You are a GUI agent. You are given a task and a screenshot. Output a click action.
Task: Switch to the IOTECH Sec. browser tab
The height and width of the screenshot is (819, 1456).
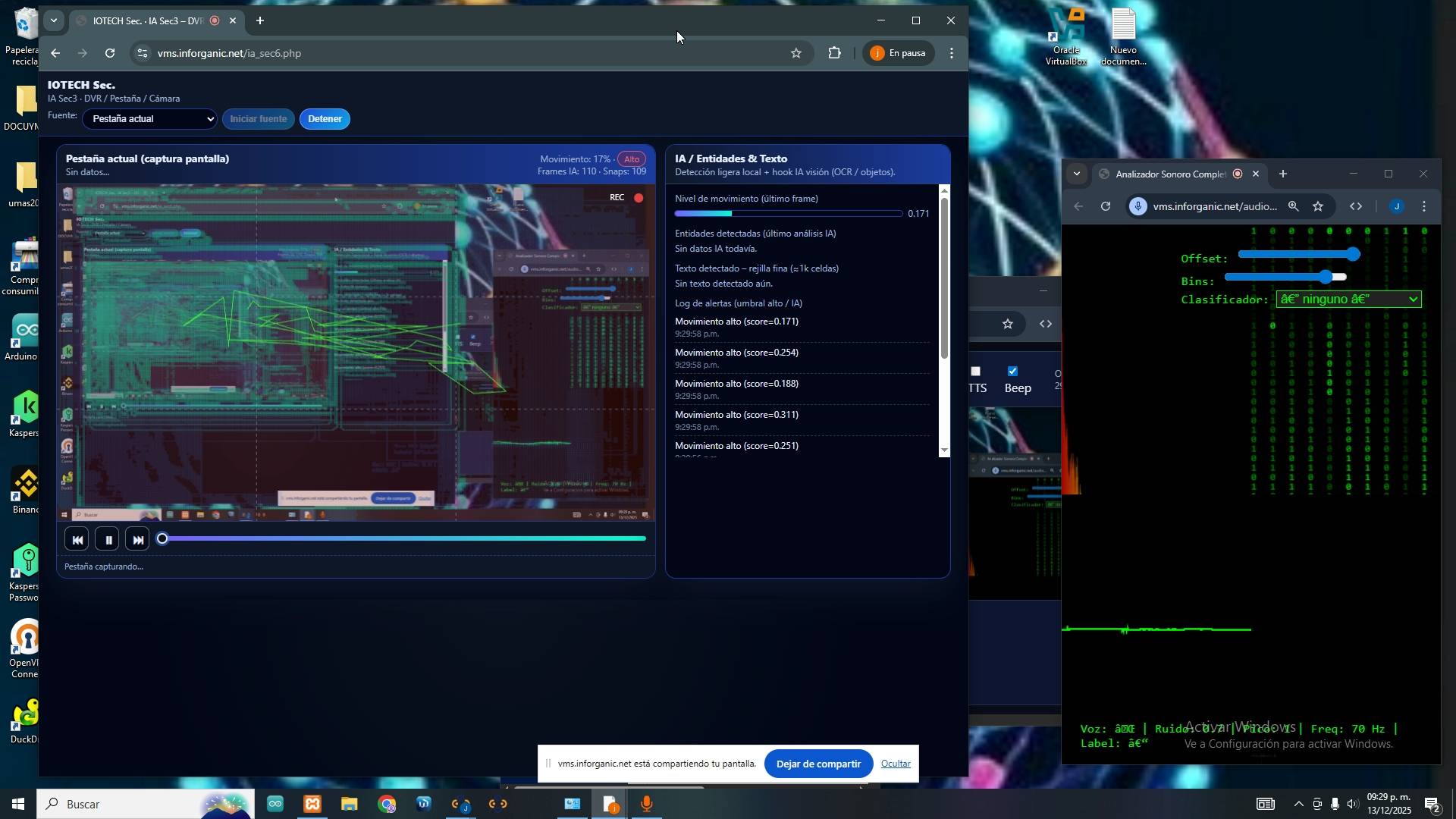click(x=148, y=21)
